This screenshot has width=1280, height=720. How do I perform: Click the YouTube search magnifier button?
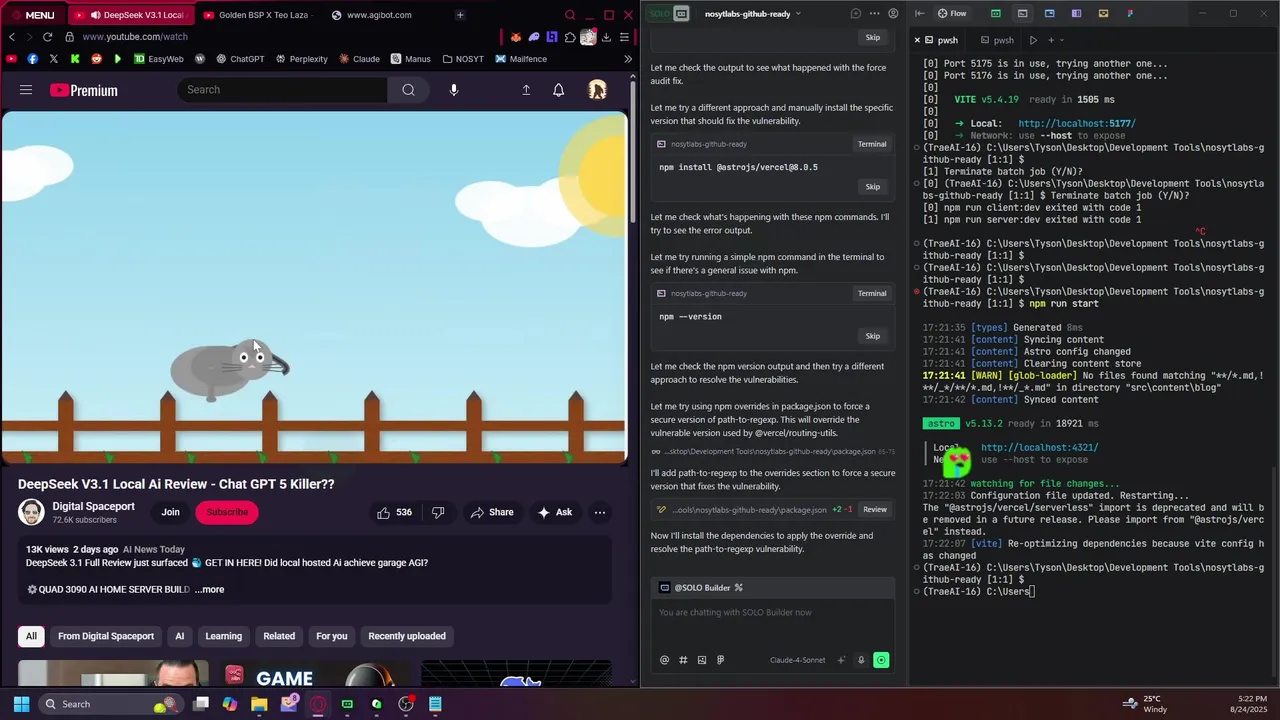408,90
